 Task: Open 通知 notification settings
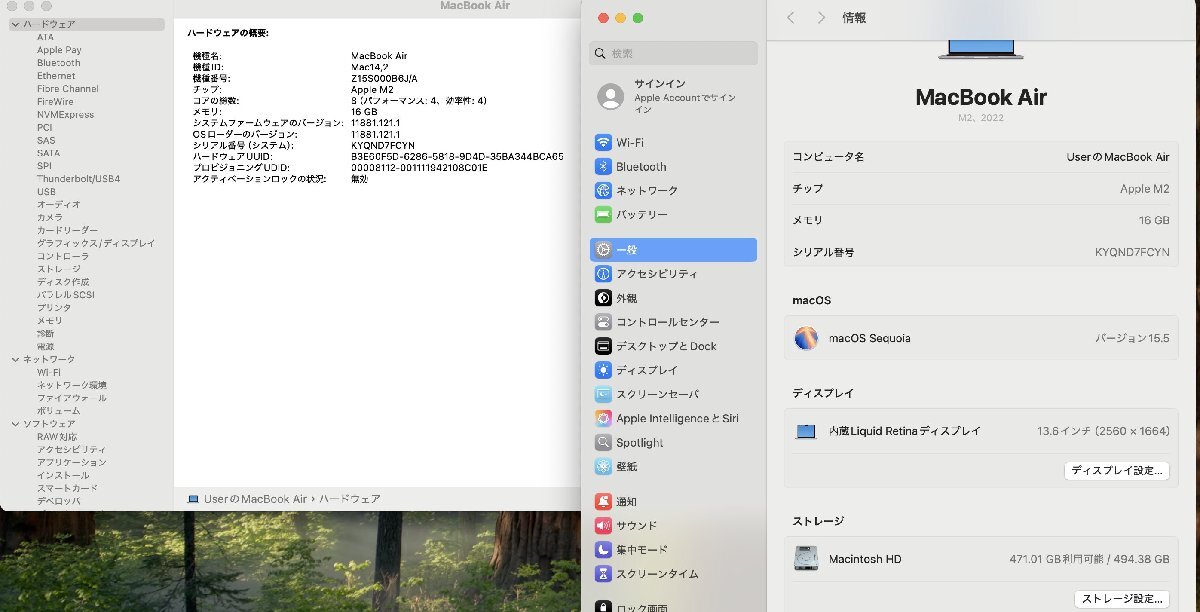[x=673, y=501]
